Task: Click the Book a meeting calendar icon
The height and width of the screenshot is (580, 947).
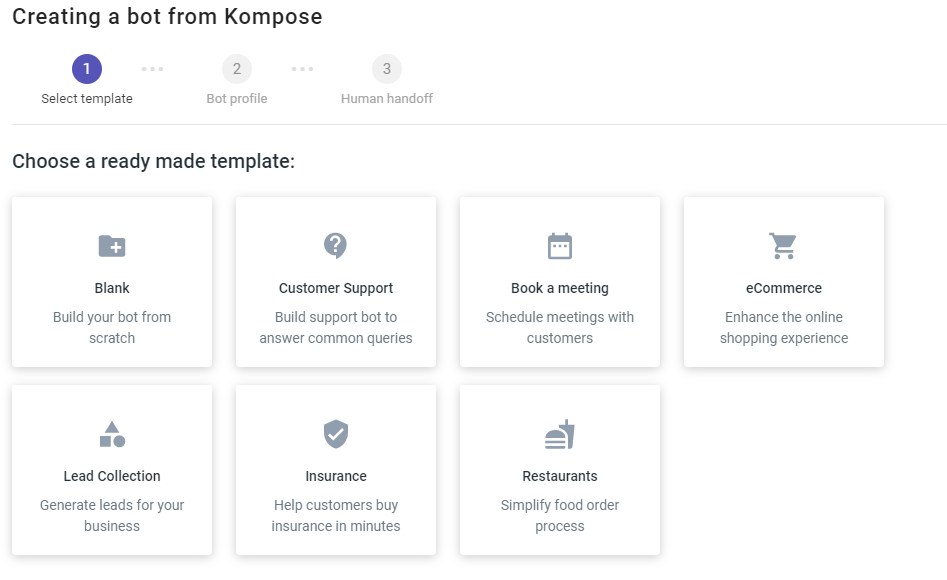Action: (x=560, y=246)
